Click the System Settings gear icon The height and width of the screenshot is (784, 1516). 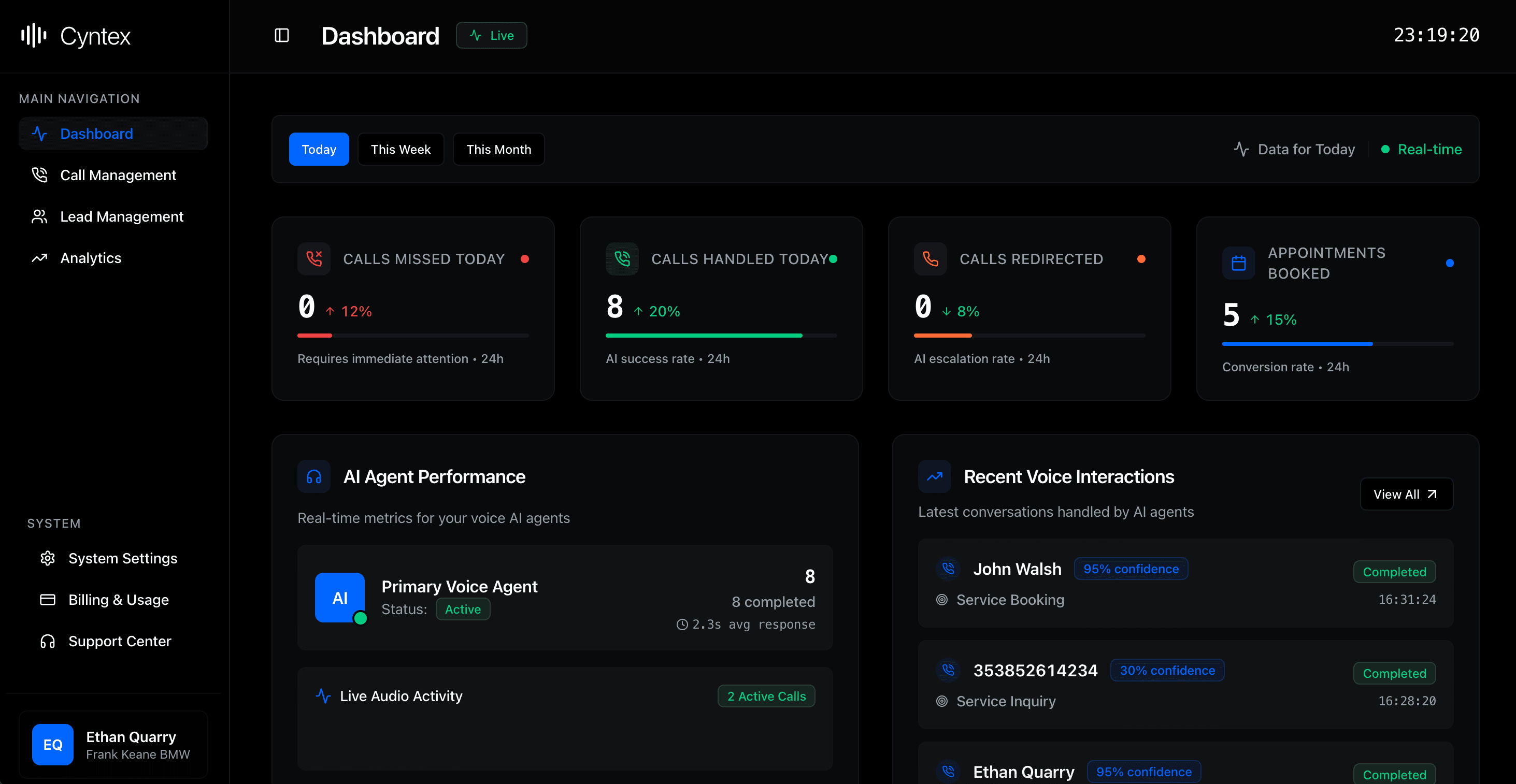pyautogui.click(x=48, y=558)
